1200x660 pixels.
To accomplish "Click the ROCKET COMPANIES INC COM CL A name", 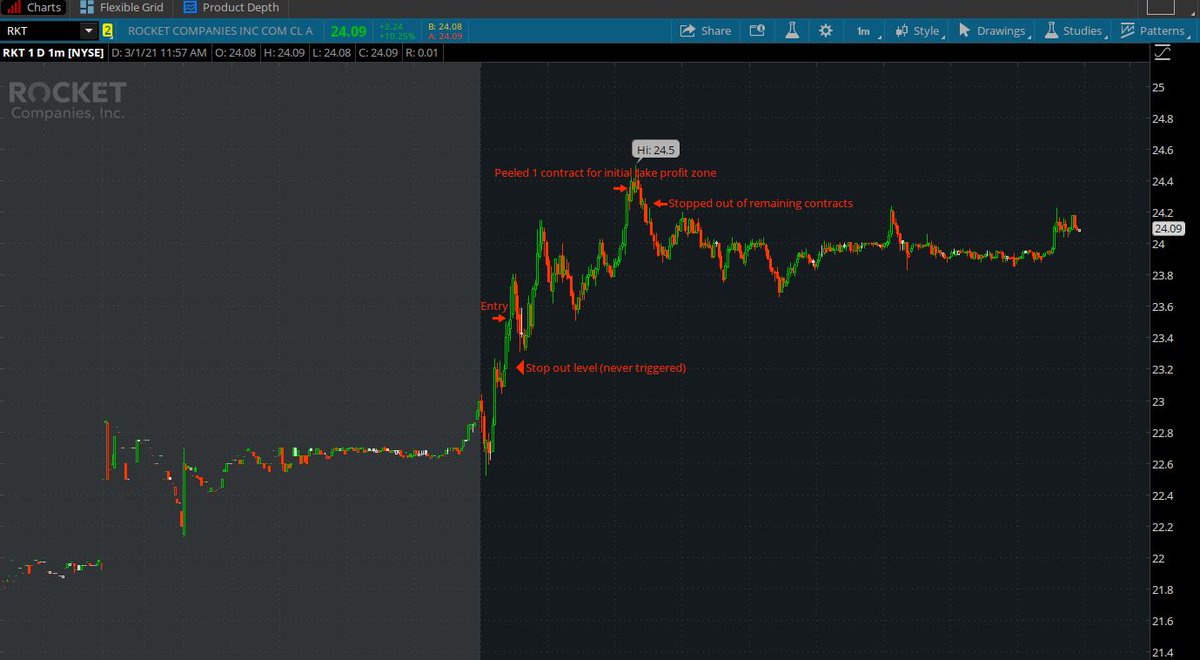I will (222, 31).
